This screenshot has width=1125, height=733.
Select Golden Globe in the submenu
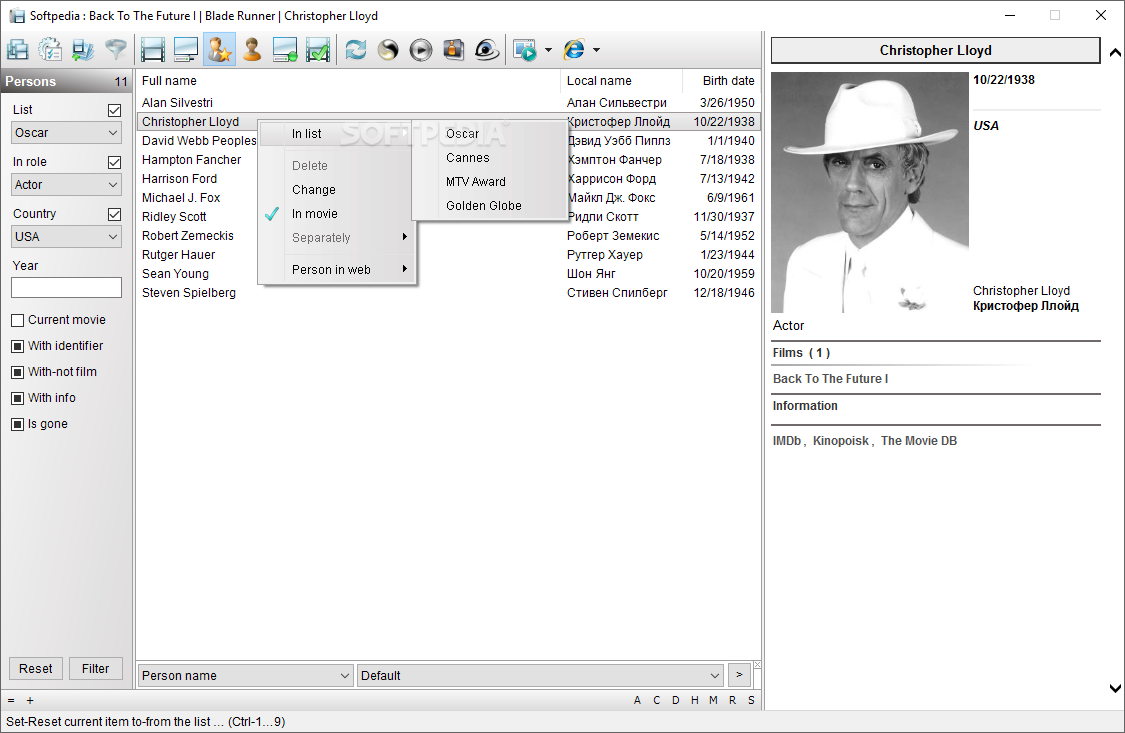490,206
